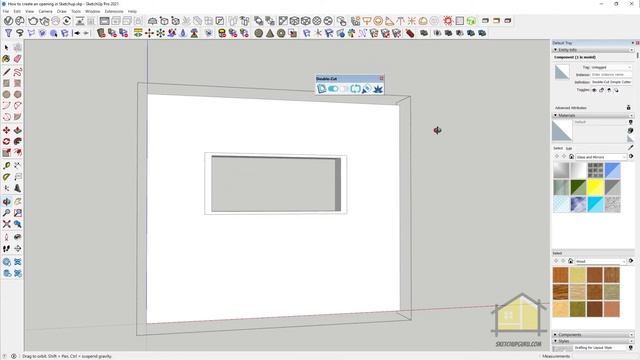Click Advanced Attributes label
Screen dimensions: 640x360
click(x=571, y=108)
